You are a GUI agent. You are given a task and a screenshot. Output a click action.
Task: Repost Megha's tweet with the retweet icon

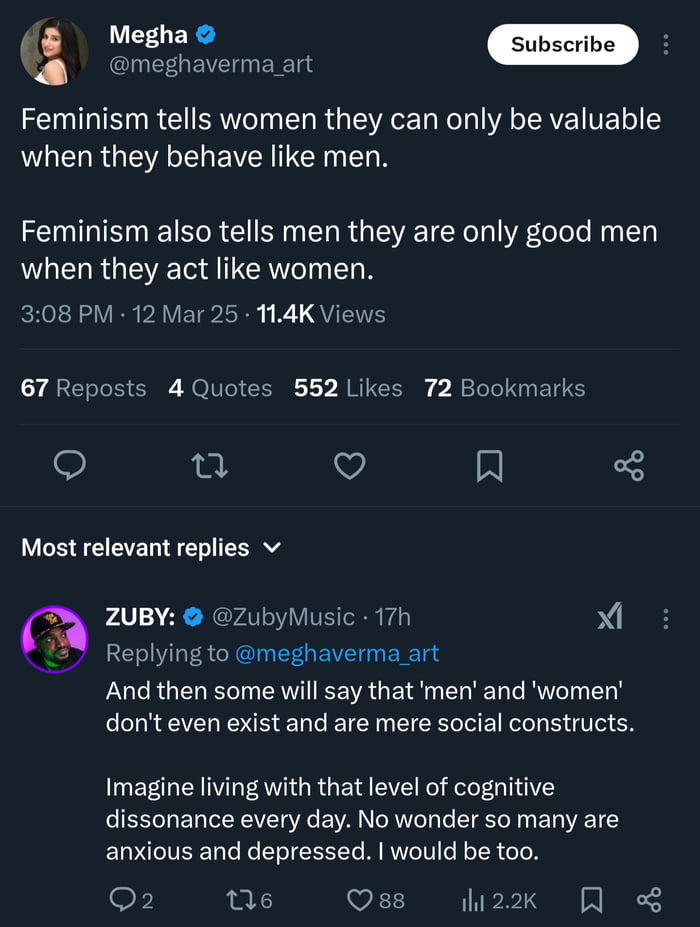pyautogui.click(x=209, y=466)
